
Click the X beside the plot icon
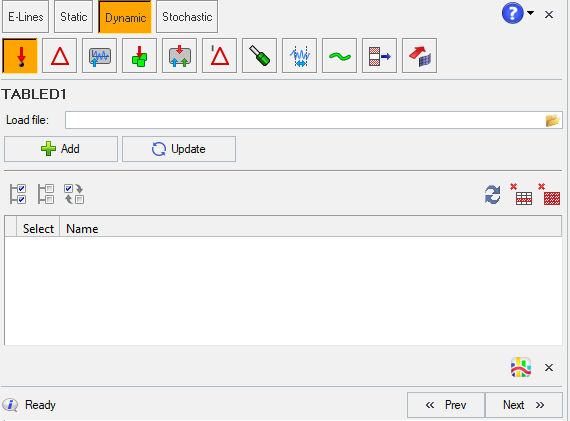[549, 368]
